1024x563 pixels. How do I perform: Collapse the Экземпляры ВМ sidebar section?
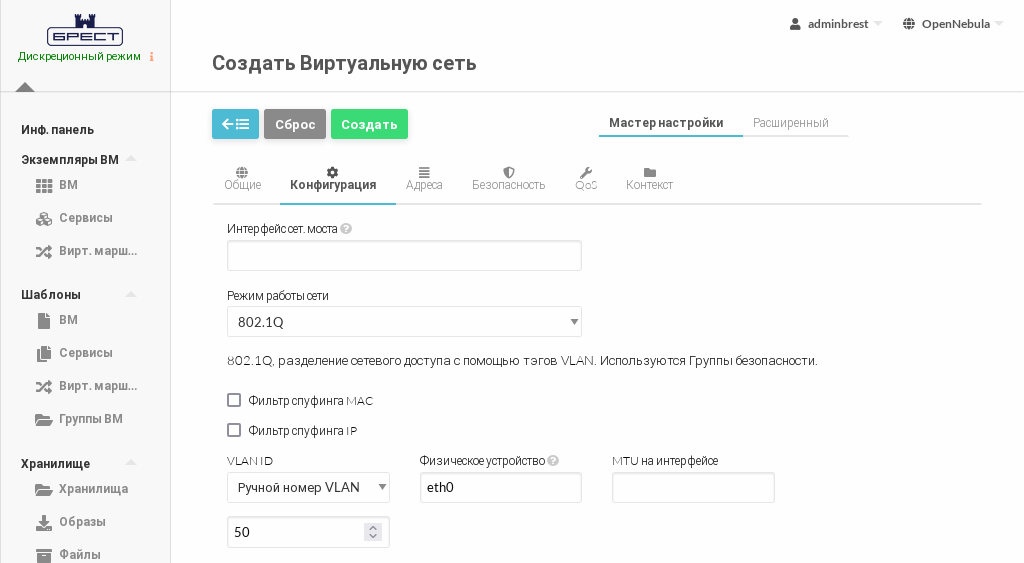tap(130, 159)
